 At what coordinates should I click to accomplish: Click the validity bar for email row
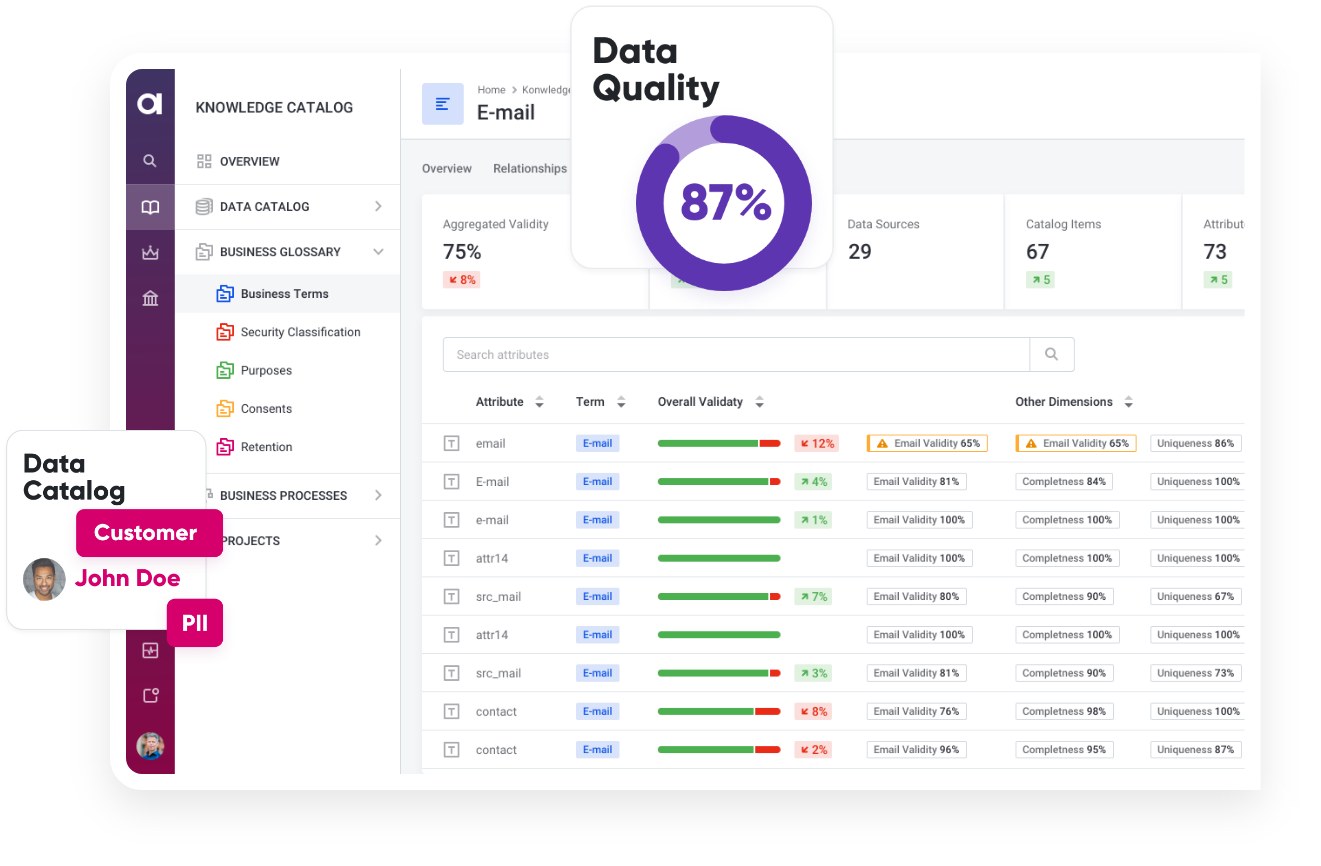[719, 443]
